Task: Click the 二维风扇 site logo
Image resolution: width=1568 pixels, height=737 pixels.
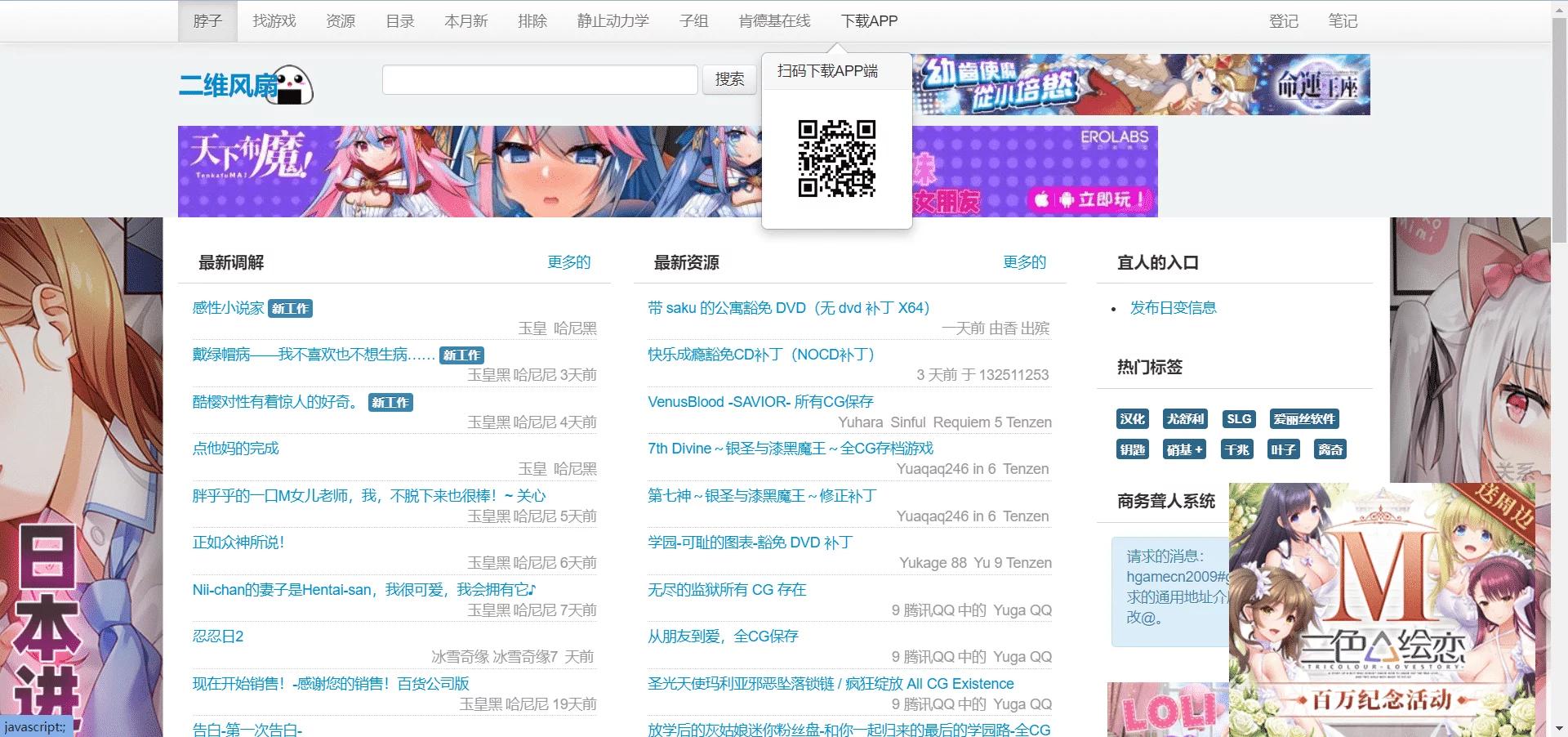Action: [246, 85]
